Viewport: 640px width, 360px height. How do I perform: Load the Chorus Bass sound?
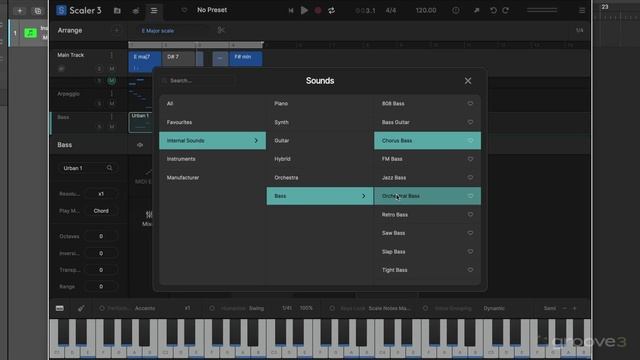pyautogui.click(x=427, y=140)
